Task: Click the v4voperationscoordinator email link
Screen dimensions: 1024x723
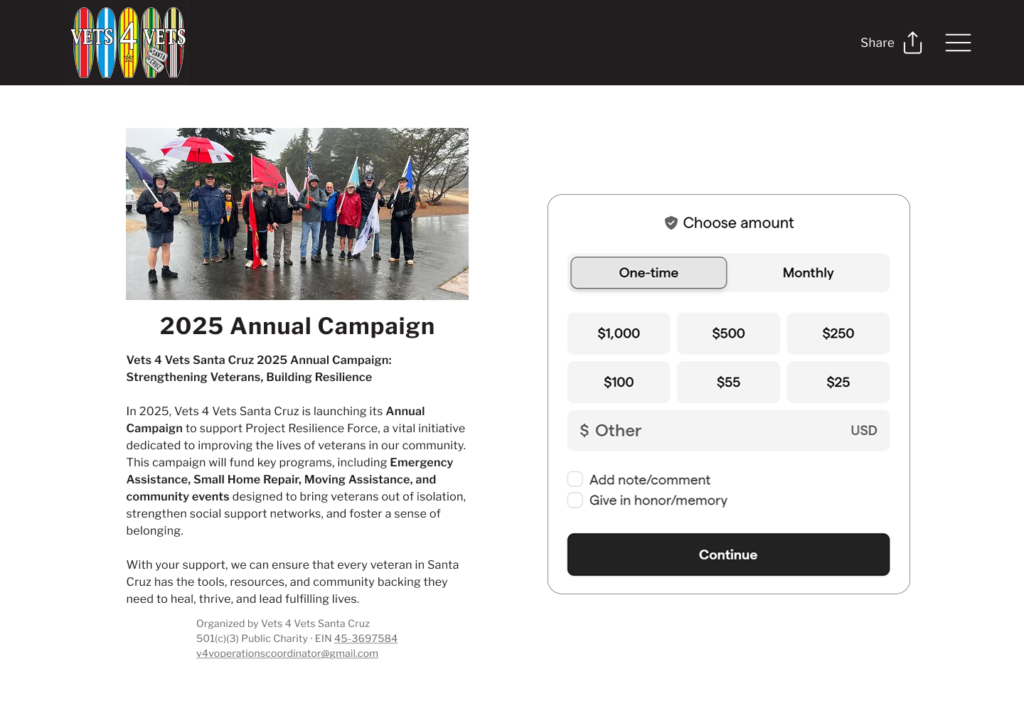Action: 287,654
